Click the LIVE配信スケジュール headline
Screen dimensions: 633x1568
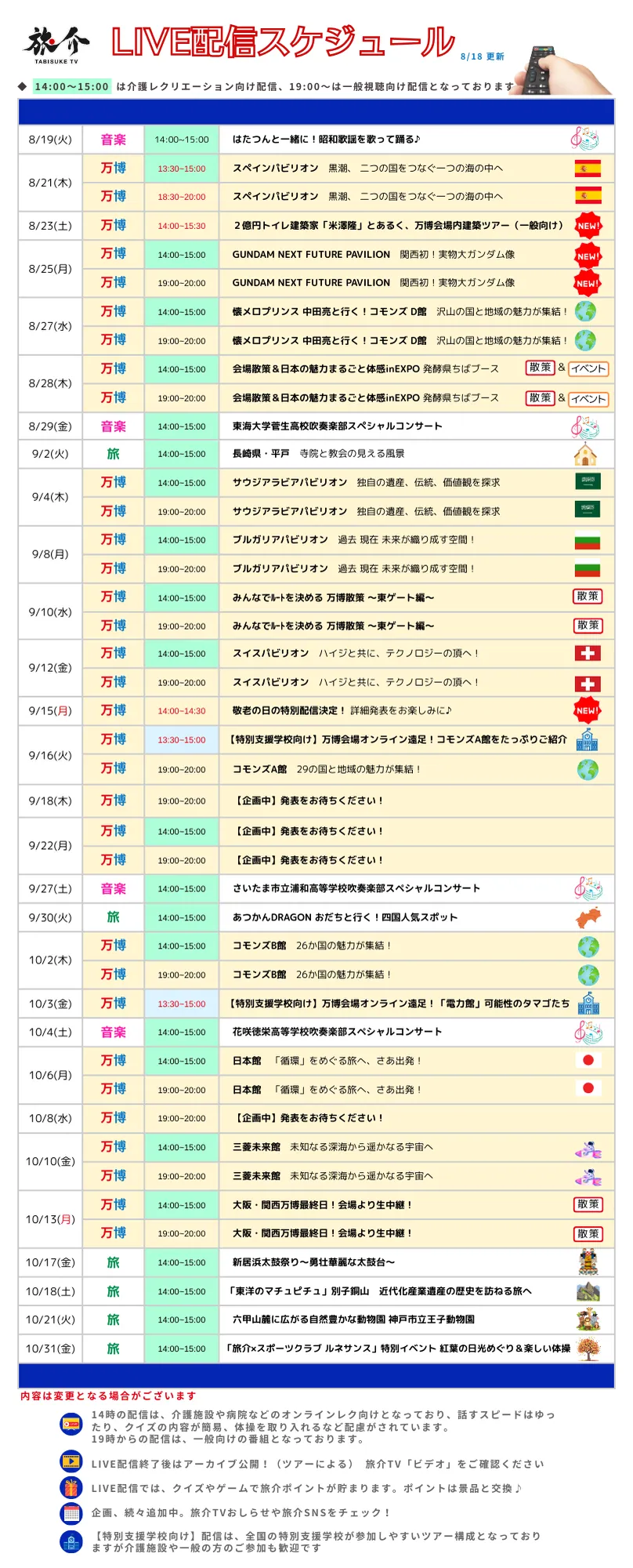click(x=283, y=42)
